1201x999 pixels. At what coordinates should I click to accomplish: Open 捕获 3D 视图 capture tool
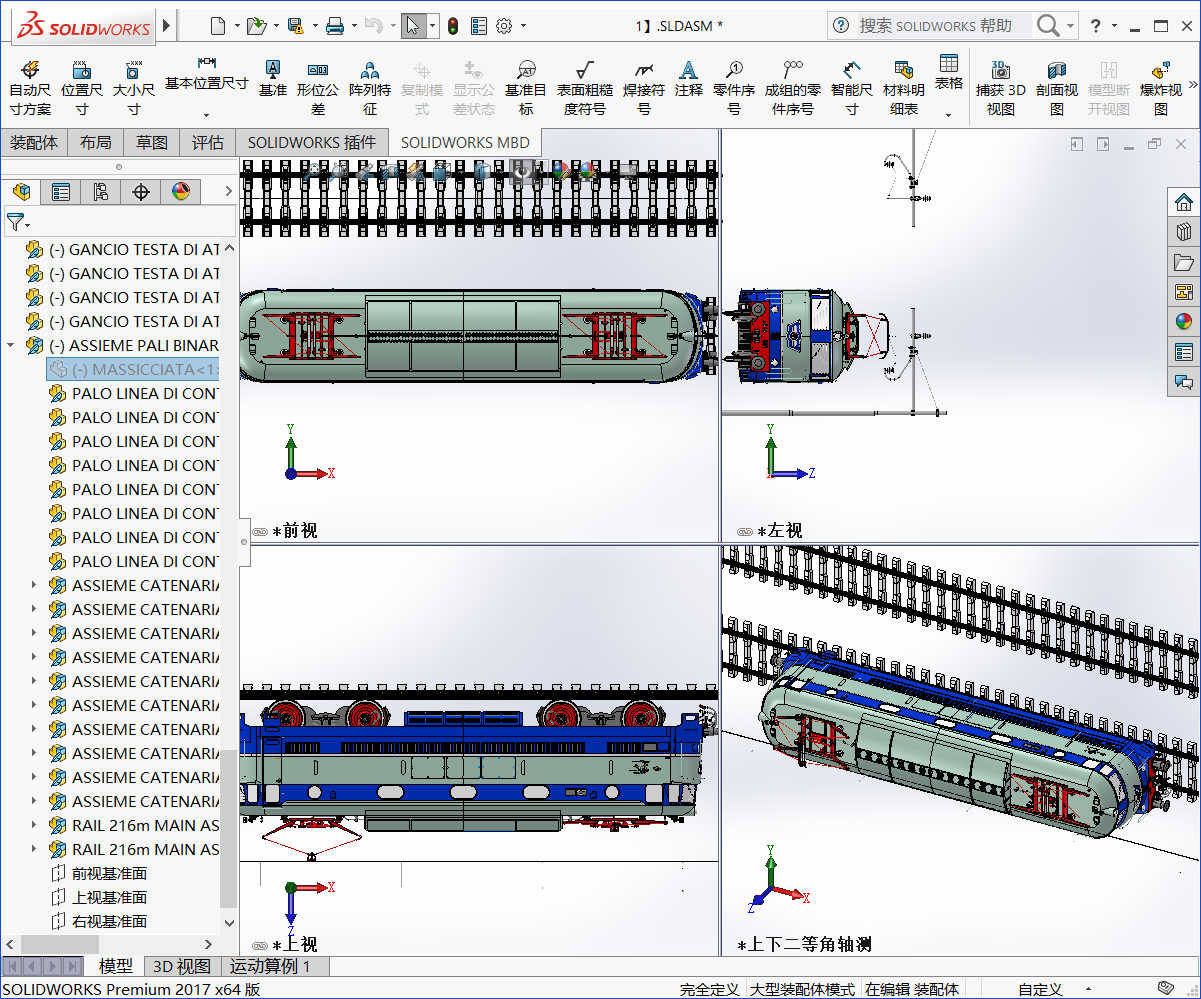pos(1001,87)
